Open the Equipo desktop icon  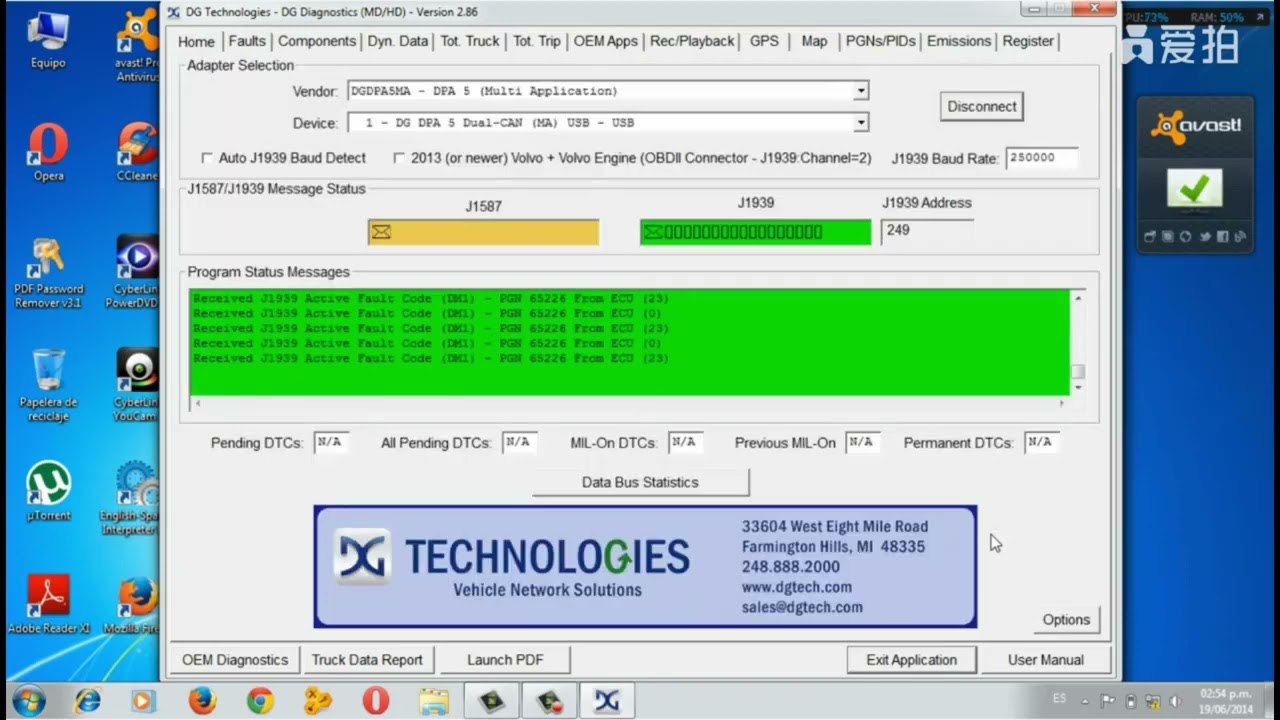click(48, 40)
